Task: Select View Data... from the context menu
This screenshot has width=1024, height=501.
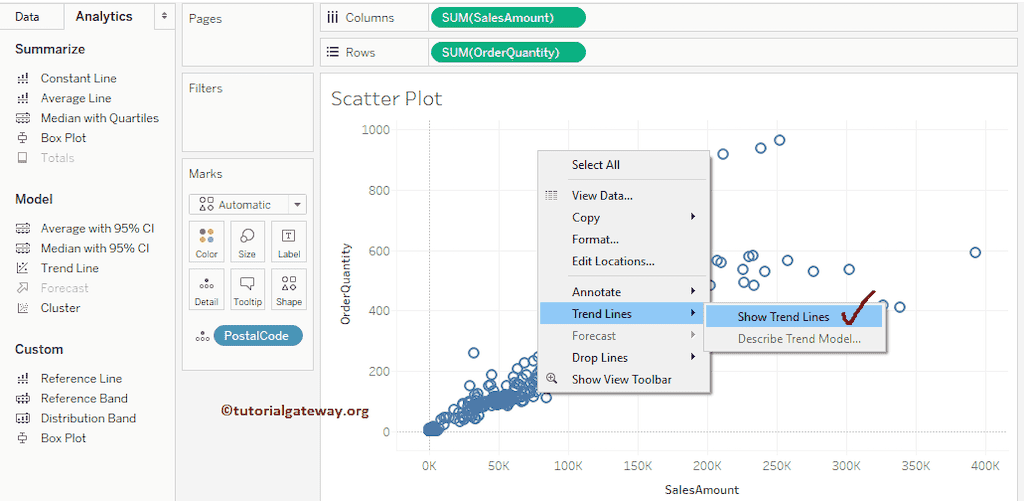Action: [602, 196]
